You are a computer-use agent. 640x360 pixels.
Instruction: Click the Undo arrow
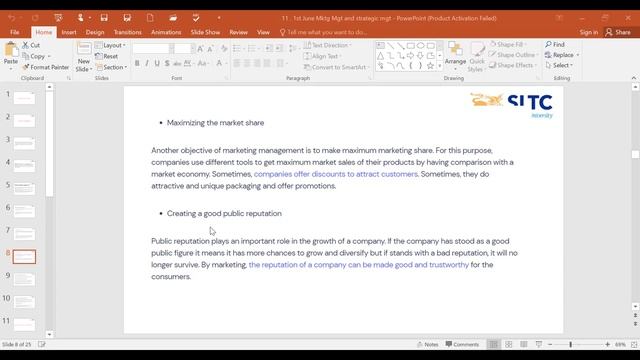(12, 18)
